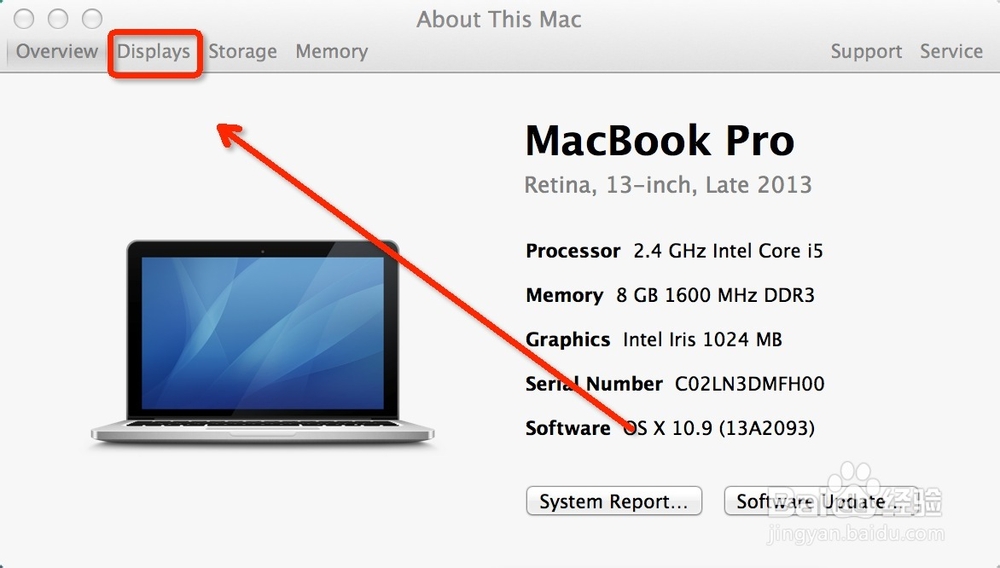
Task: Zoom window with the third title bar button
Action: tap(92, 19)
